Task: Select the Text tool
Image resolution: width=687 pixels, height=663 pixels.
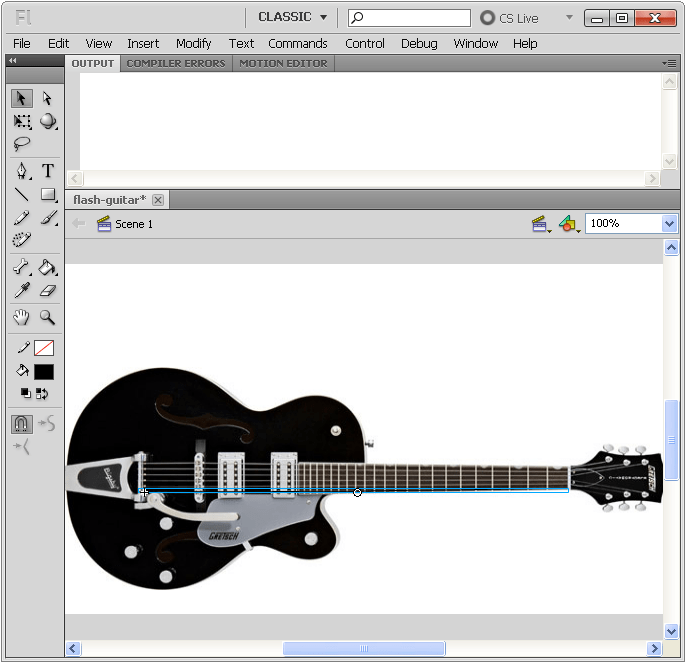Action: (x=48, y=171)
